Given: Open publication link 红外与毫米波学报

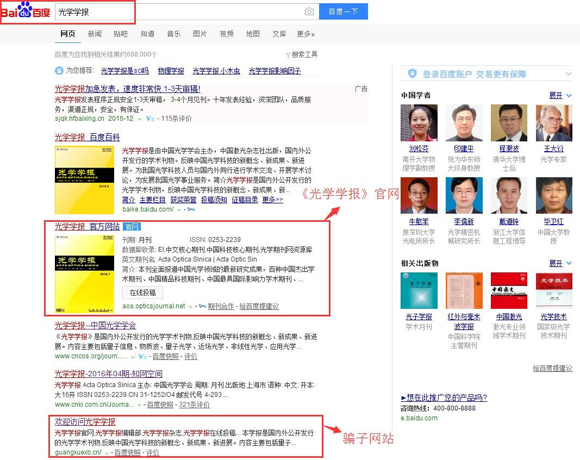Looking at the screenshot, I should click(x=464, y=321).
